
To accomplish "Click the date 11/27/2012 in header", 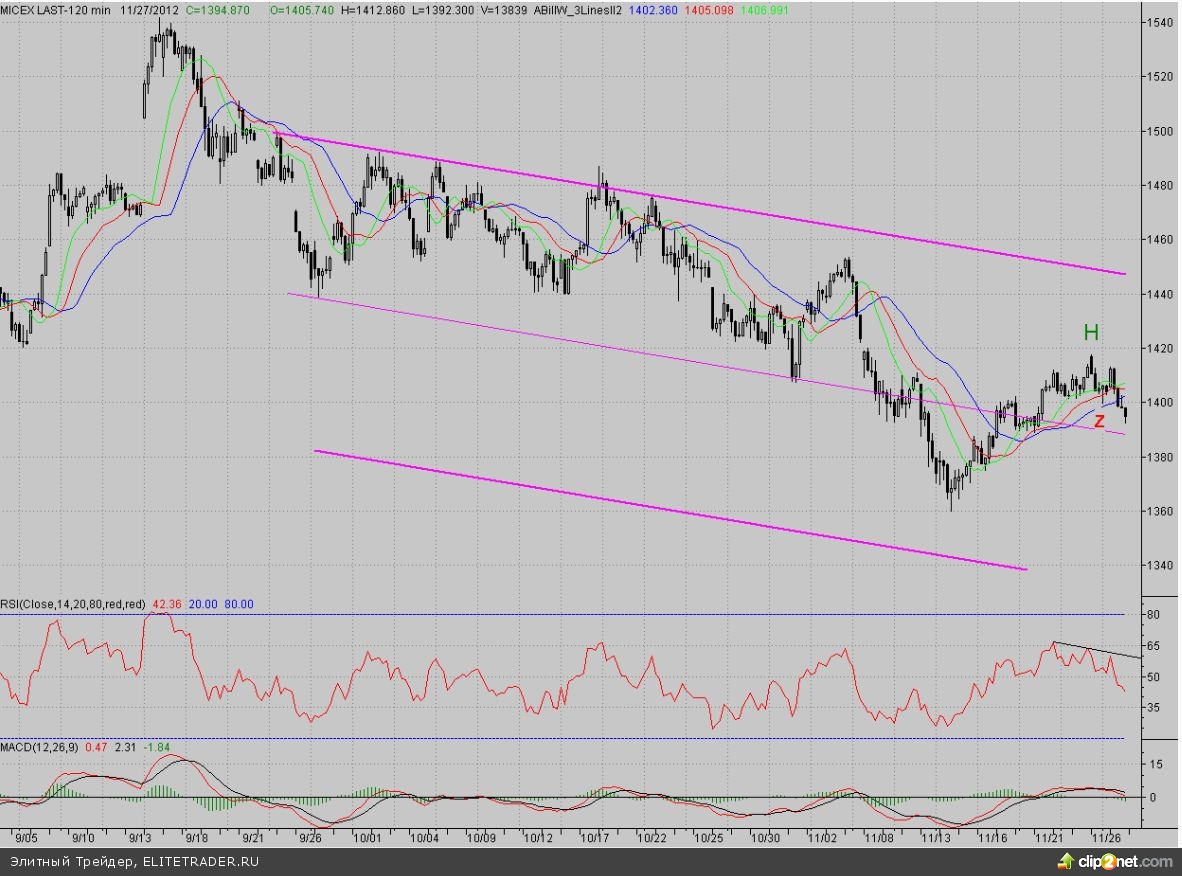I will (x=149, y=7).
